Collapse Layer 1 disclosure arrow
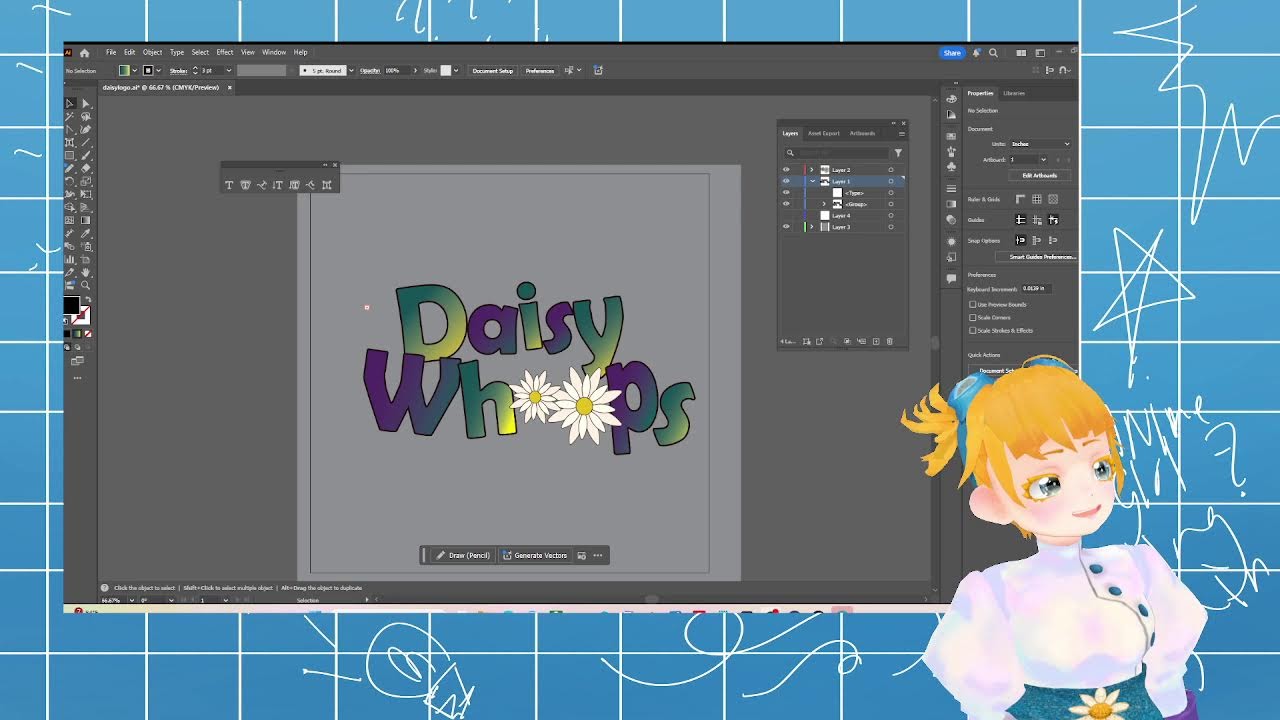The width and height of the screenshot is (1280, 720). [813, 181]
